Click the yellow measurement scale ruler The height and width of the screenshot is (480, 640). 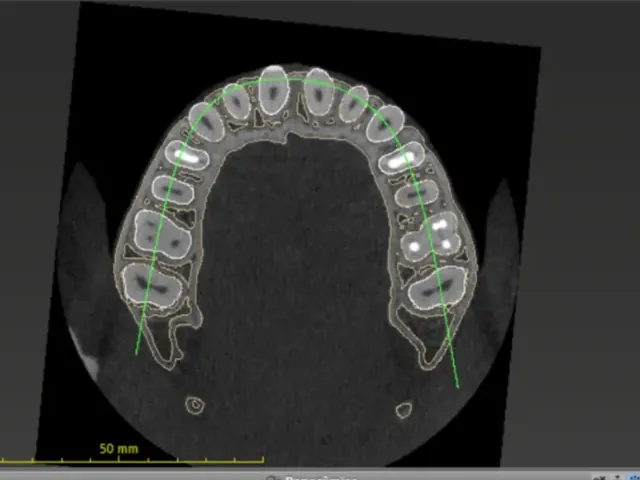[132, 461]
